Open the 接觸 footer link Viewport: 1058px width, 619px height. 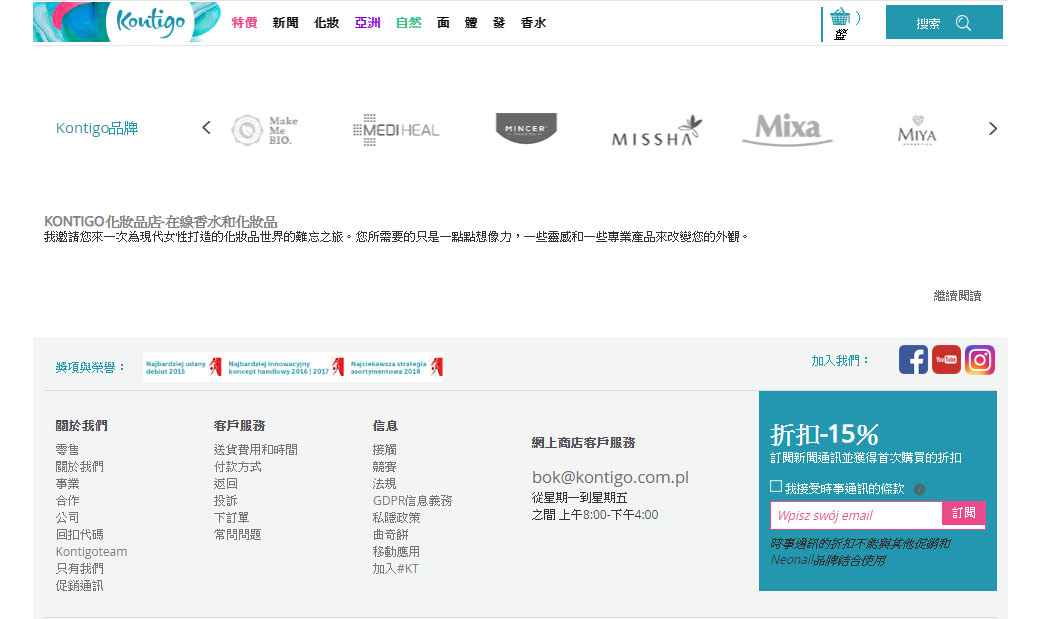click(x=385, y=450)
